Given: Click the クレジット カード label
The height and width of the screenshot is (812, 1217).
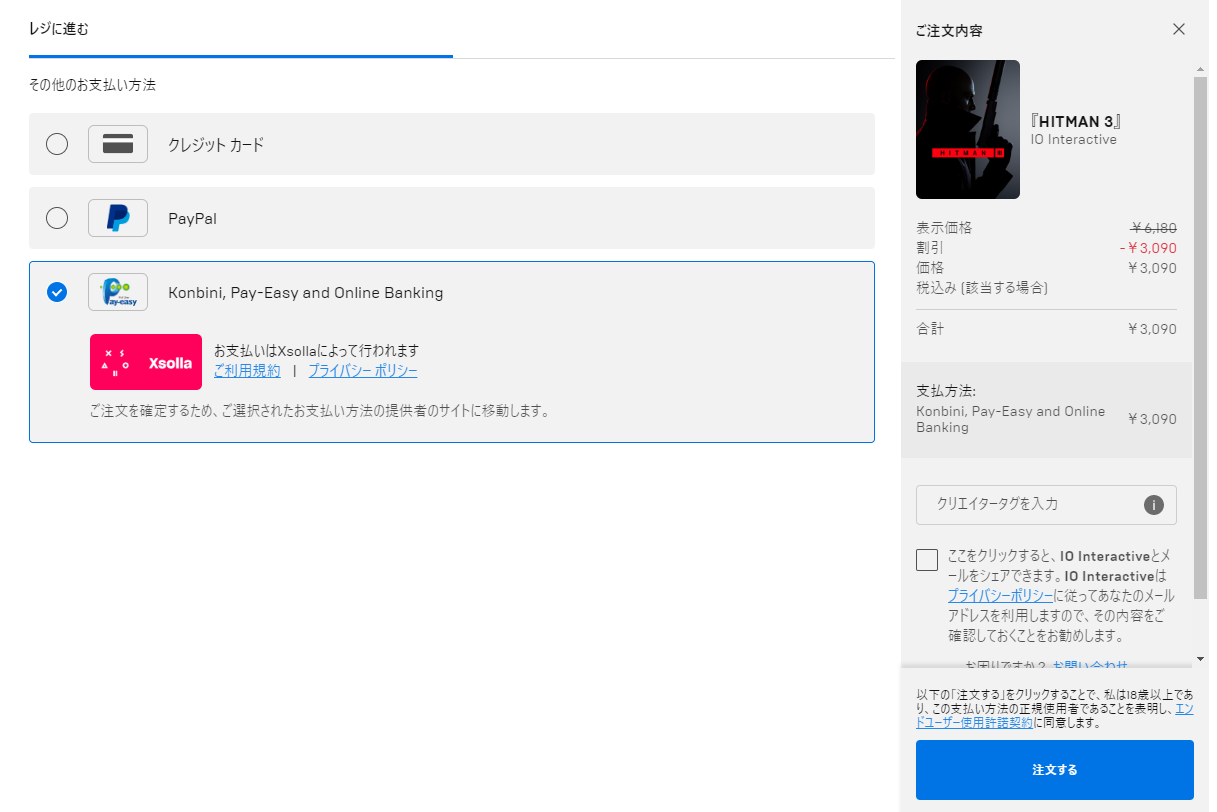Looking at the screenshot, I should click(216, 145).
